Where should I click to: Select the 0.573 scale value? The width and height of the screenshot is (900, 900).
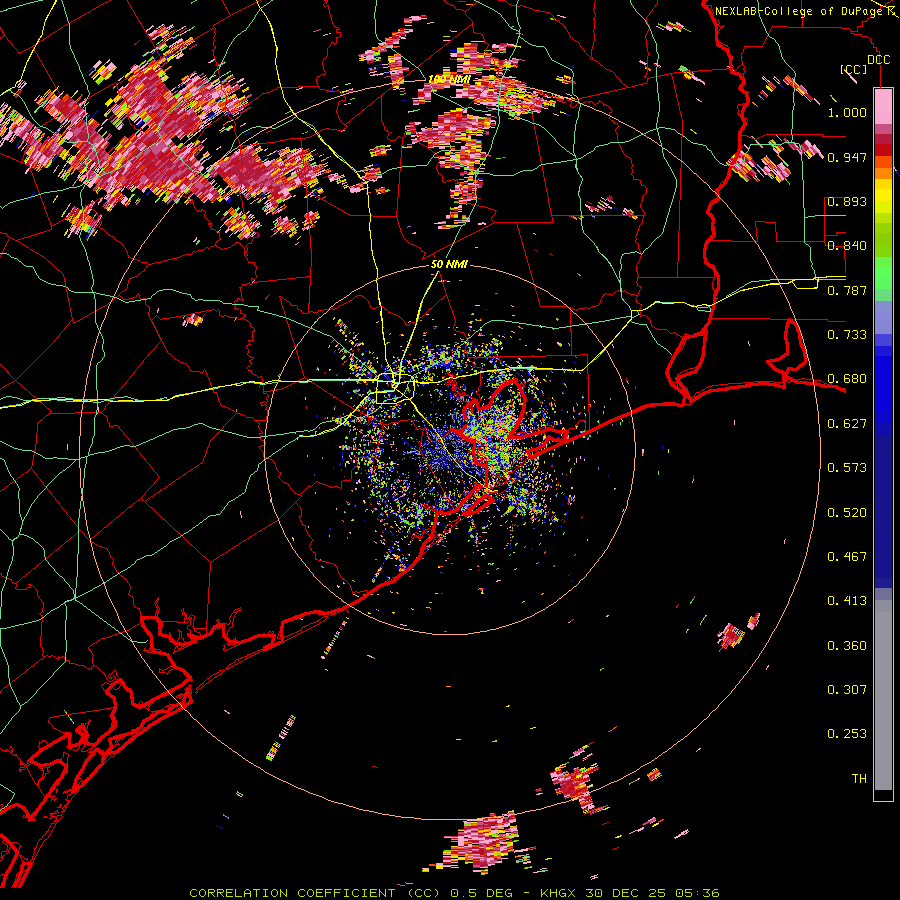click(847, 468)
